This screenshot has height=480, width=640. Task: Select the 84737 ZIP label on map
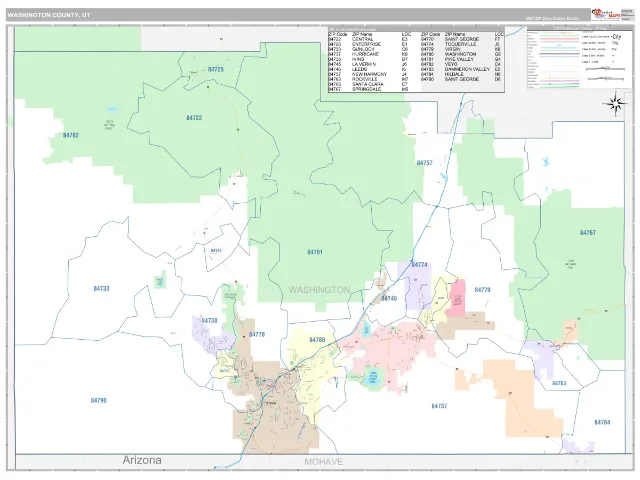click(439, 406)
